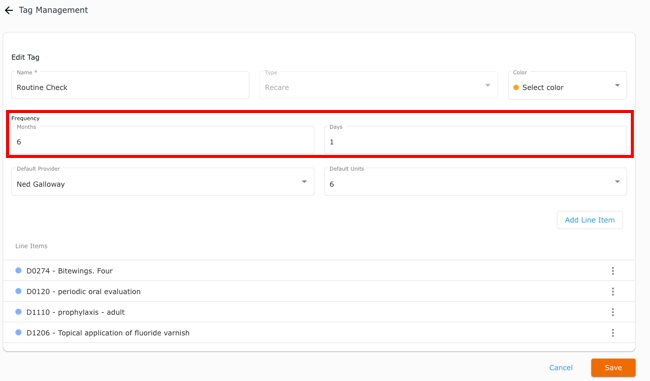
Task: Open kebab menu for D1110 prophylaxis adult
Action: [x=613, y=312]
